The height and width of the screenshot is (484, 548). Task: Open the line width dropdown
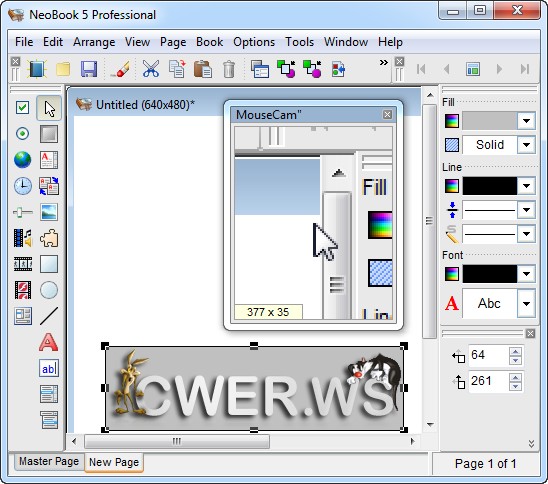(526, 210)
